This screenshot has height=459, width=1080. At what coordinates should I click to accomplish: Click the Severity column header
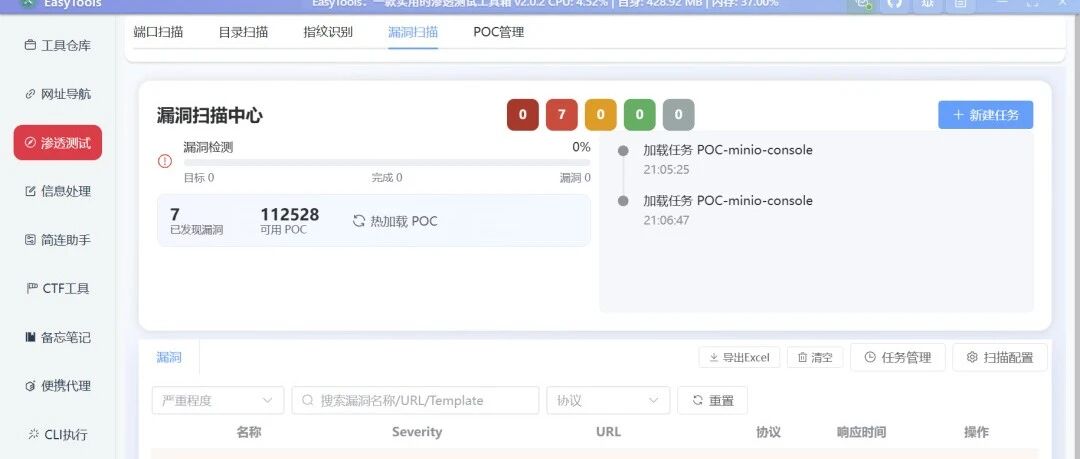click(417, 432)
